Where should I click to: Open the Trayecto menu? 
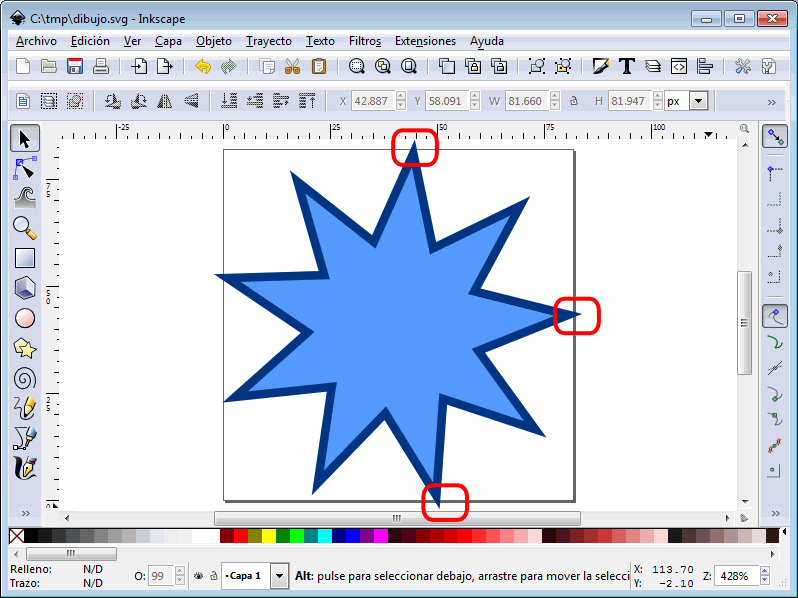click(268, 41)
